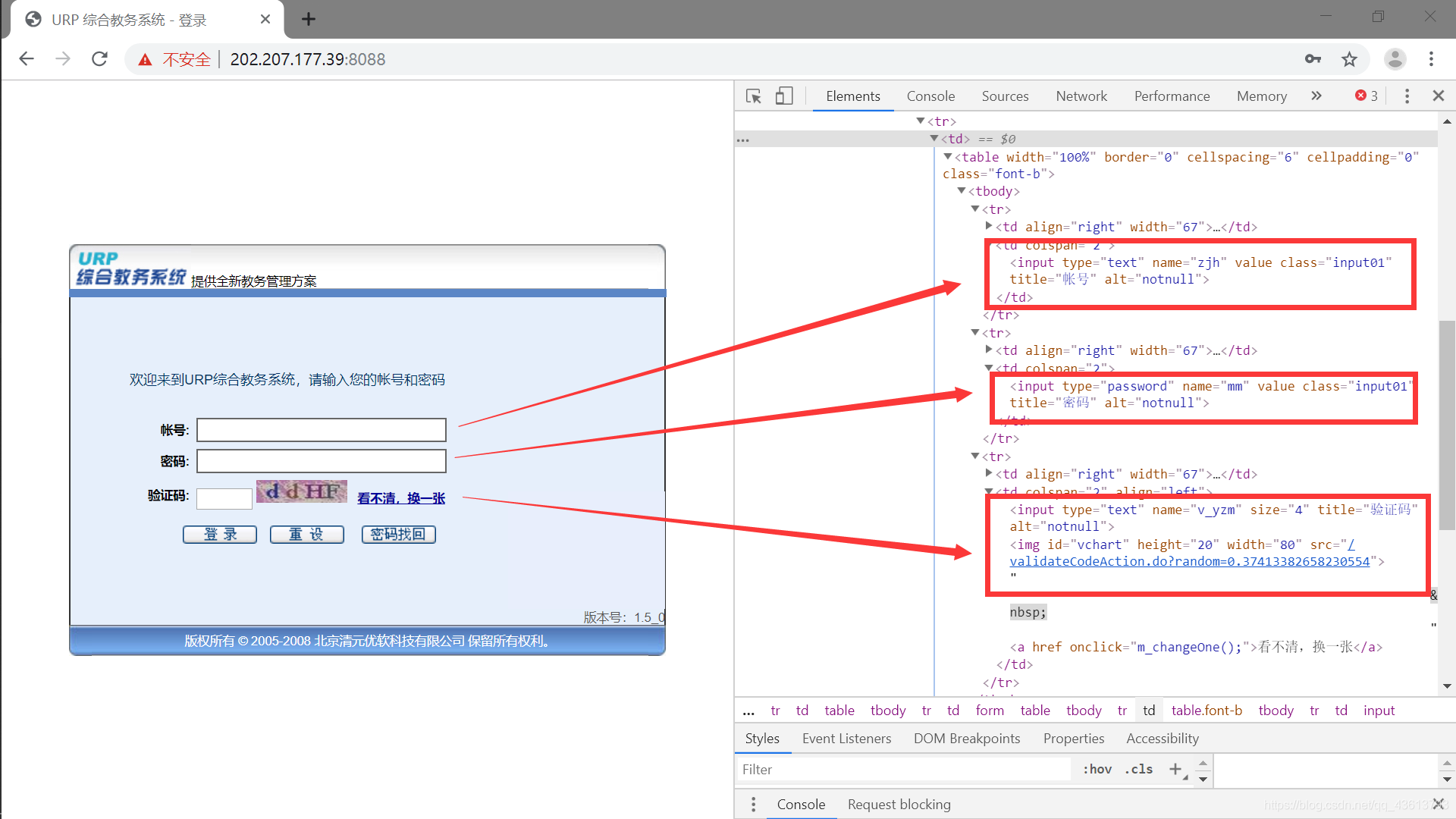Open the Network tab
Viewport: 1456px width, 819px height.
pyautogui.click(x=1081, y=96)
